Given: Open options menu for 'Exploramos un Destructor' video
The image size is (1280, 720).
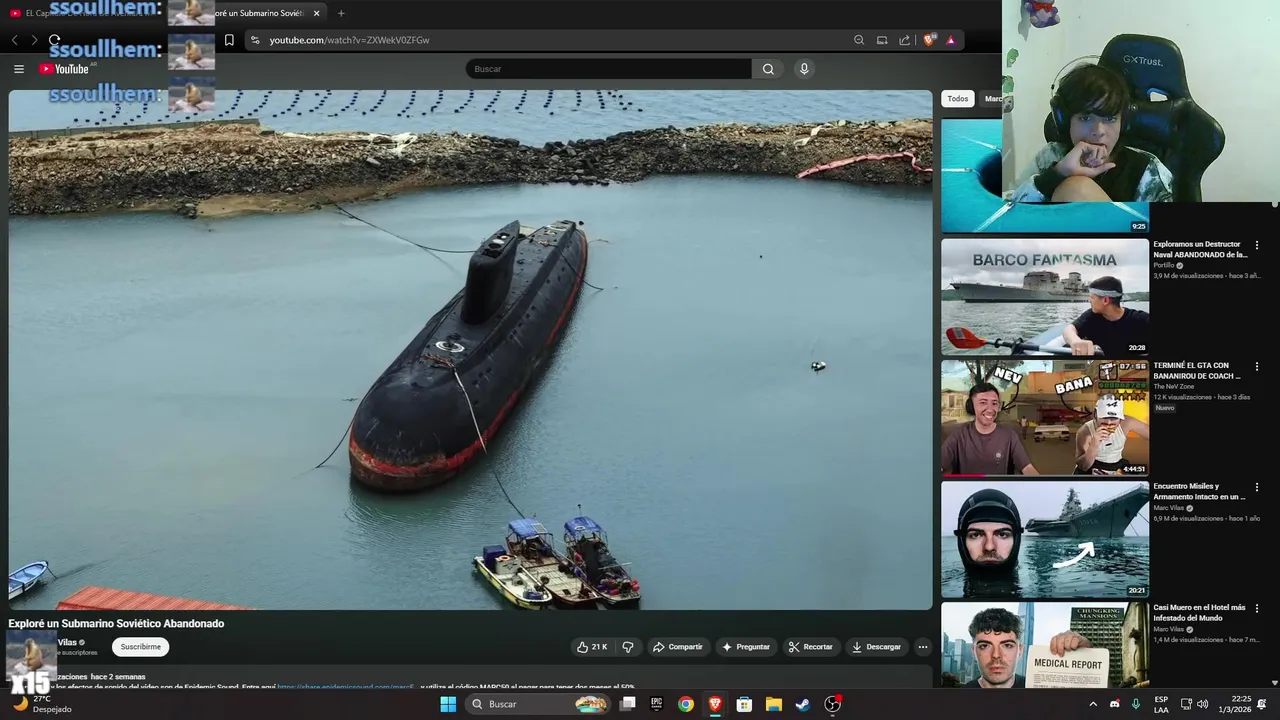Looking at the screenshot, I should 1257,245.
